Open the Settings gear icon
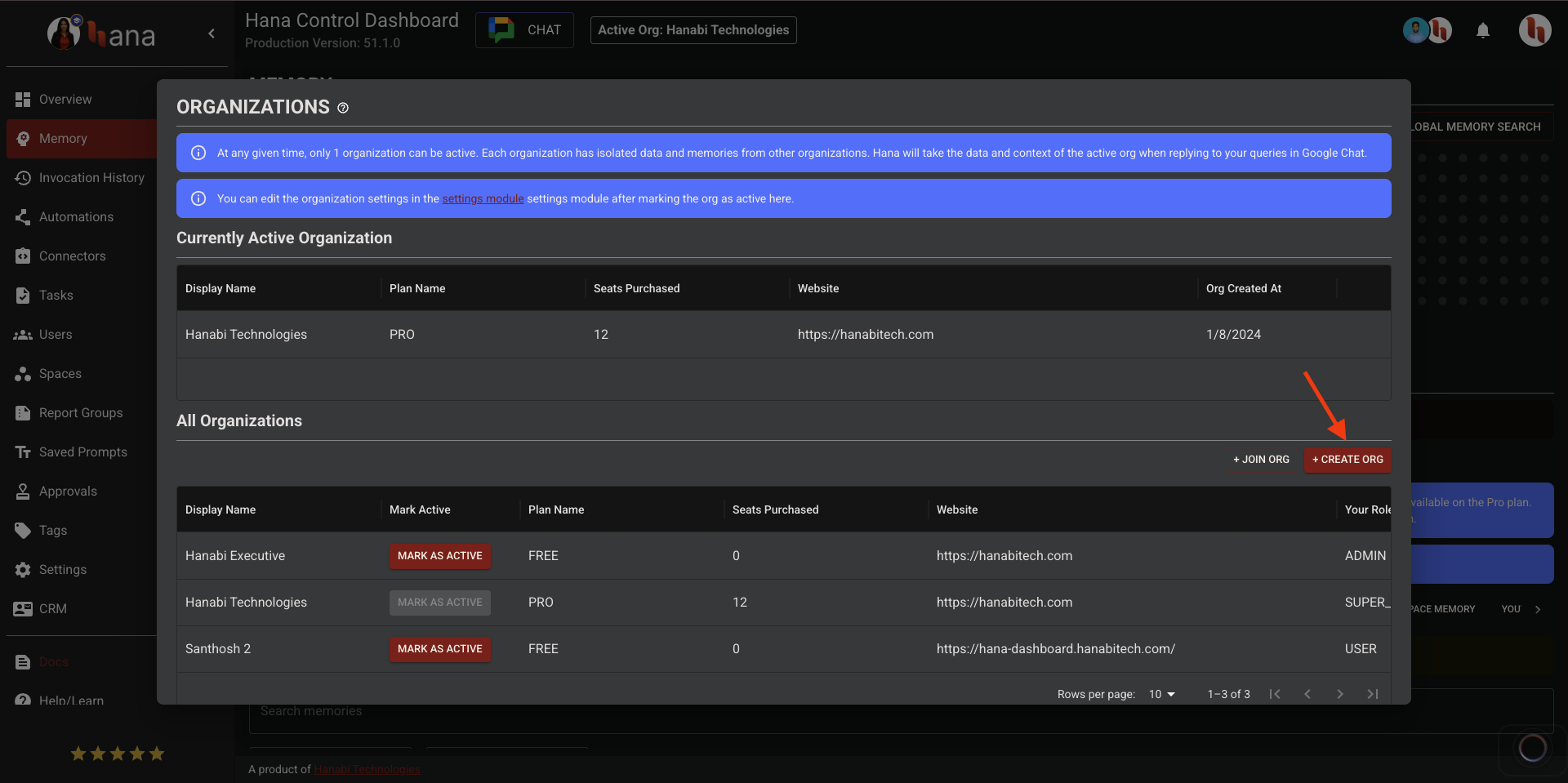 point(23,570)
